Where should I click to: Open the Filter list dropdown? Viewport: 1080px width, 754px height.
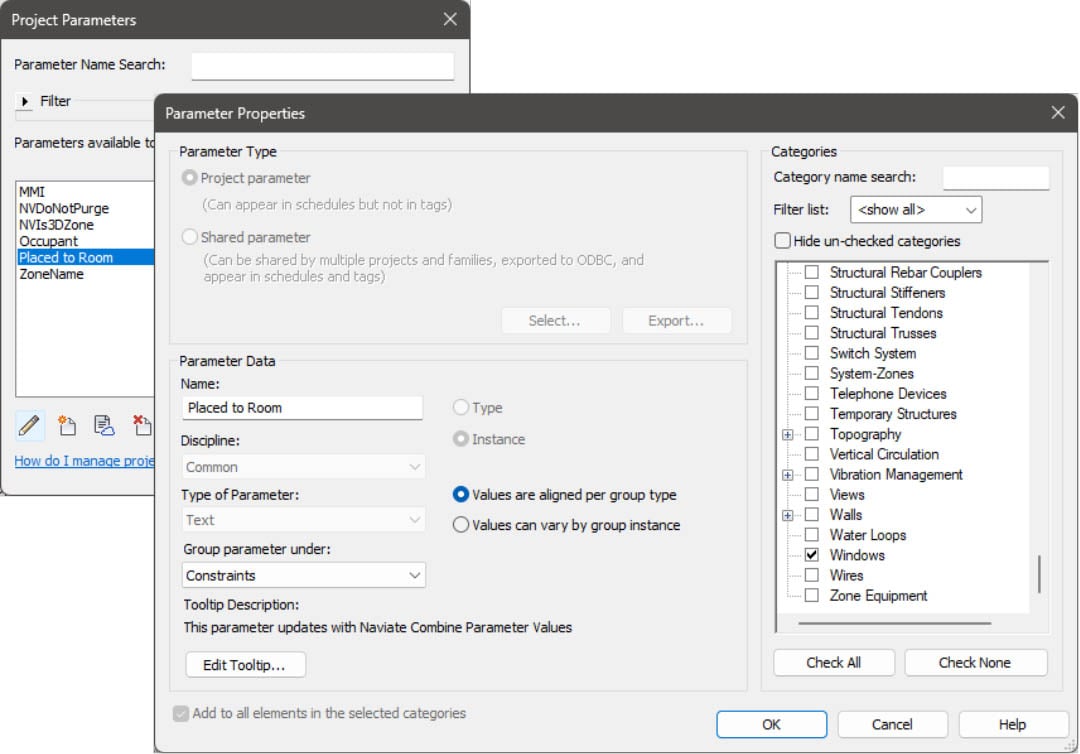(915, 210)
